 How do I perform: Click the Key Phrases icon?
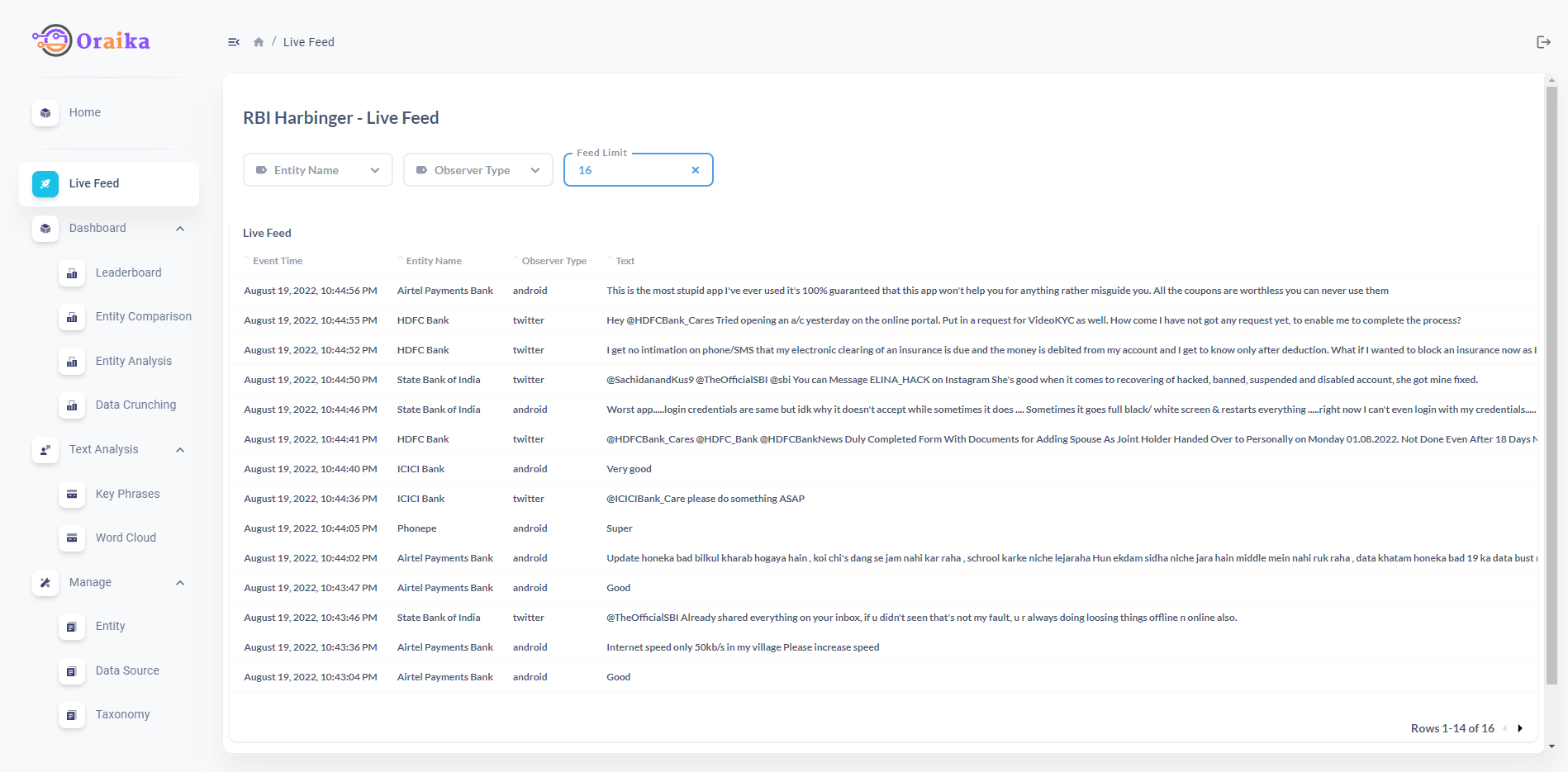(72, 495)
